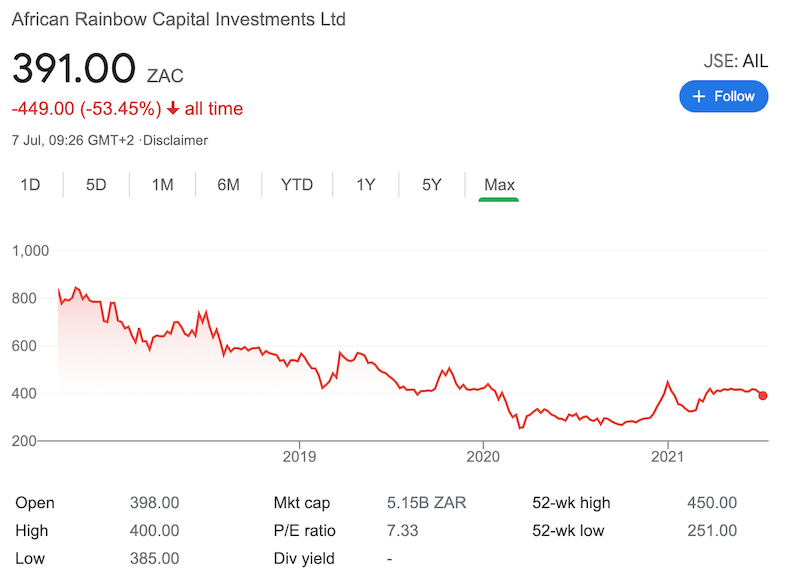Click the Mkt cap value 5.15B ZAR
Screen dimensions: 800x586
426,503
